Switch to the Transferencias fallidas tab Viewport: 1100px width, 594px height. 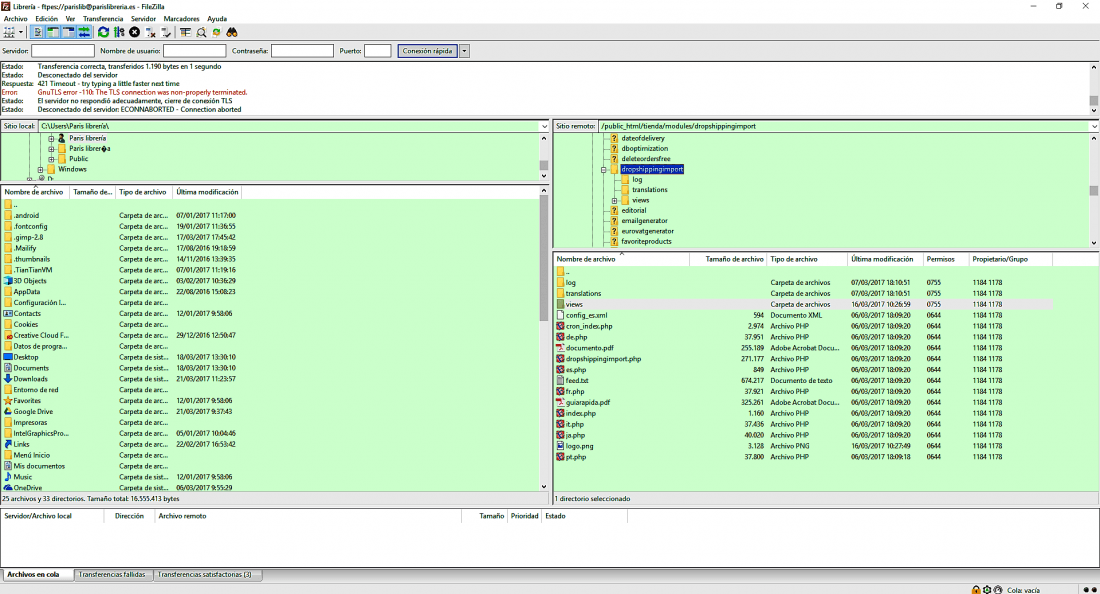click(x=112, y=574)
